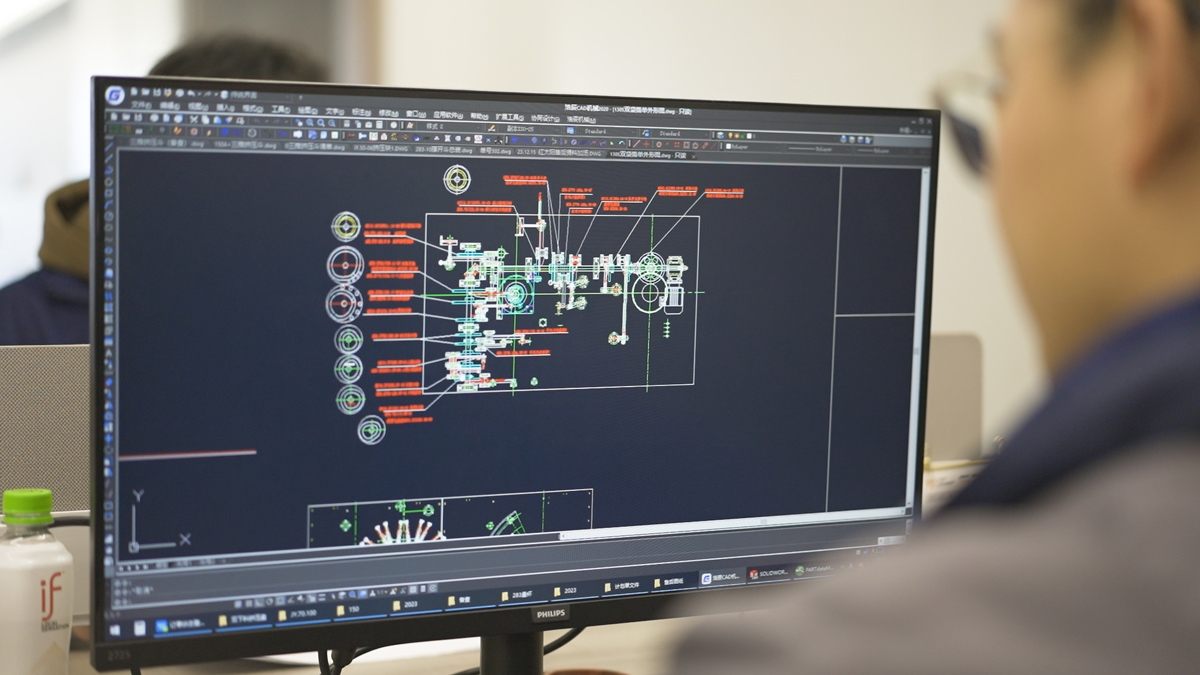Close the active read-only drawing tab
This screenshot has width=1200, height=675.
[x=693, y=156]
